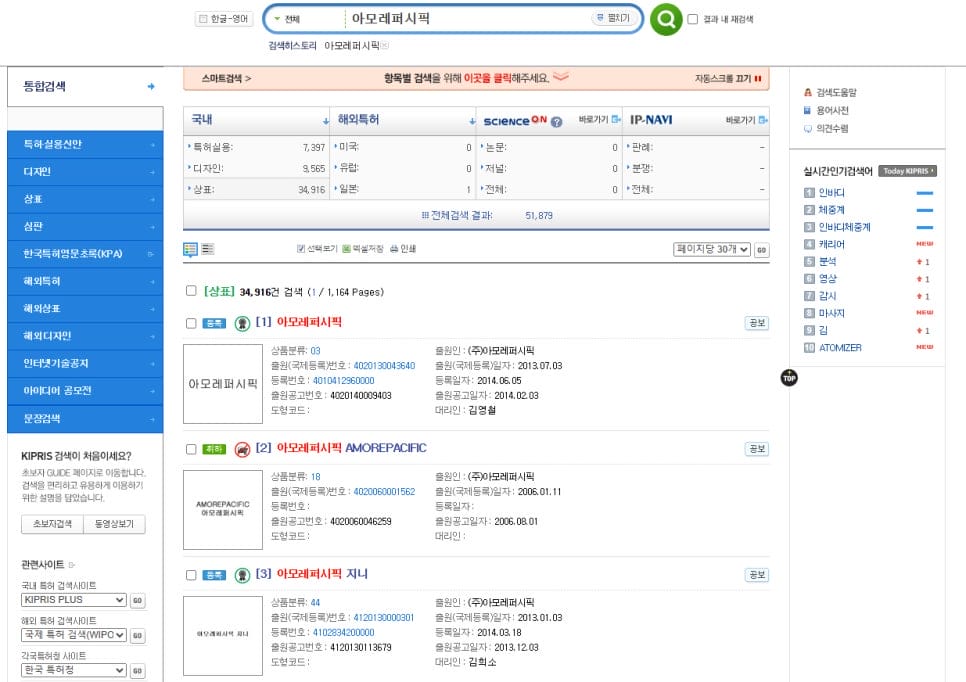Open registration number 4010412960000 link
966x682 pixels.
(x=344, y=381)
